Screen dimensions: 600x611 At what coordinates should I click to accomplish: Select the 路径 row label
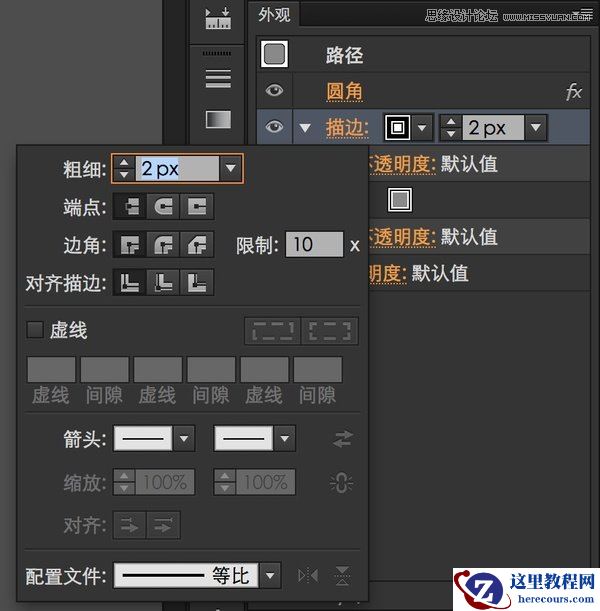[344, 55]
